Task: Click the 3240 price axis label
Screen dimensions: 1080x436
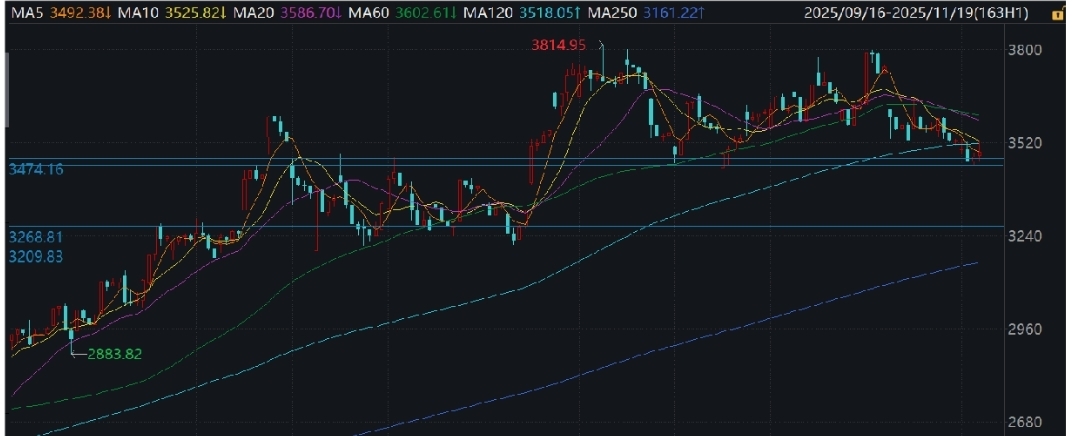Action: coord(1027,236)
